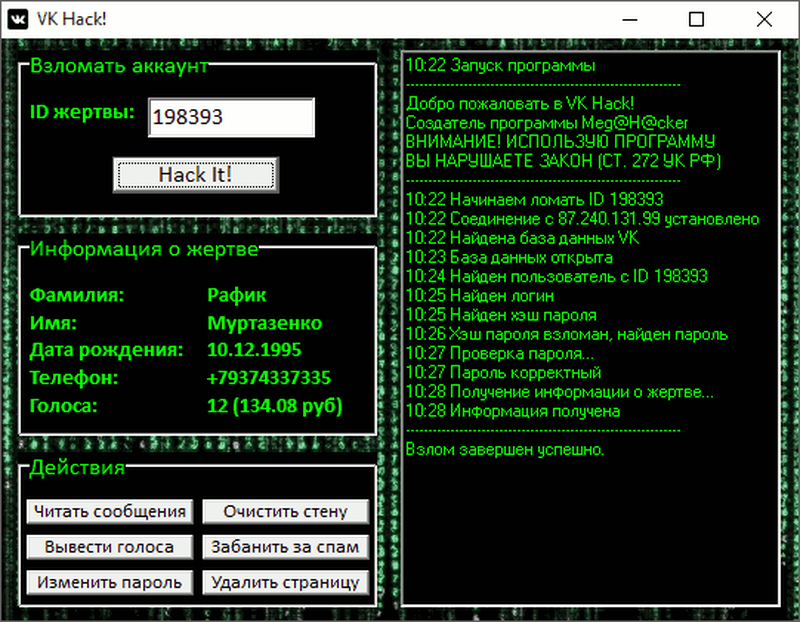The height and width of the screenshot is (622, 800).
Task: Click the 'Имя:' label
Action: (x=53, y=323)
